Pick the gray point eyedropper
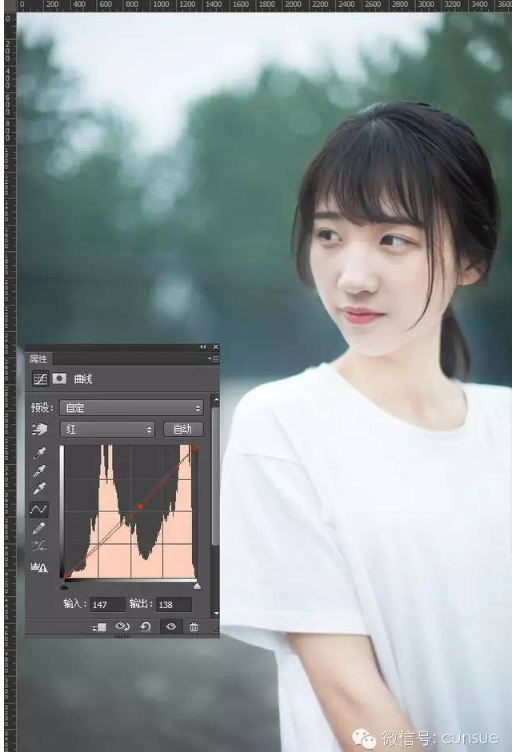Screen dimensions: 512x752 (x=39, y=470)
